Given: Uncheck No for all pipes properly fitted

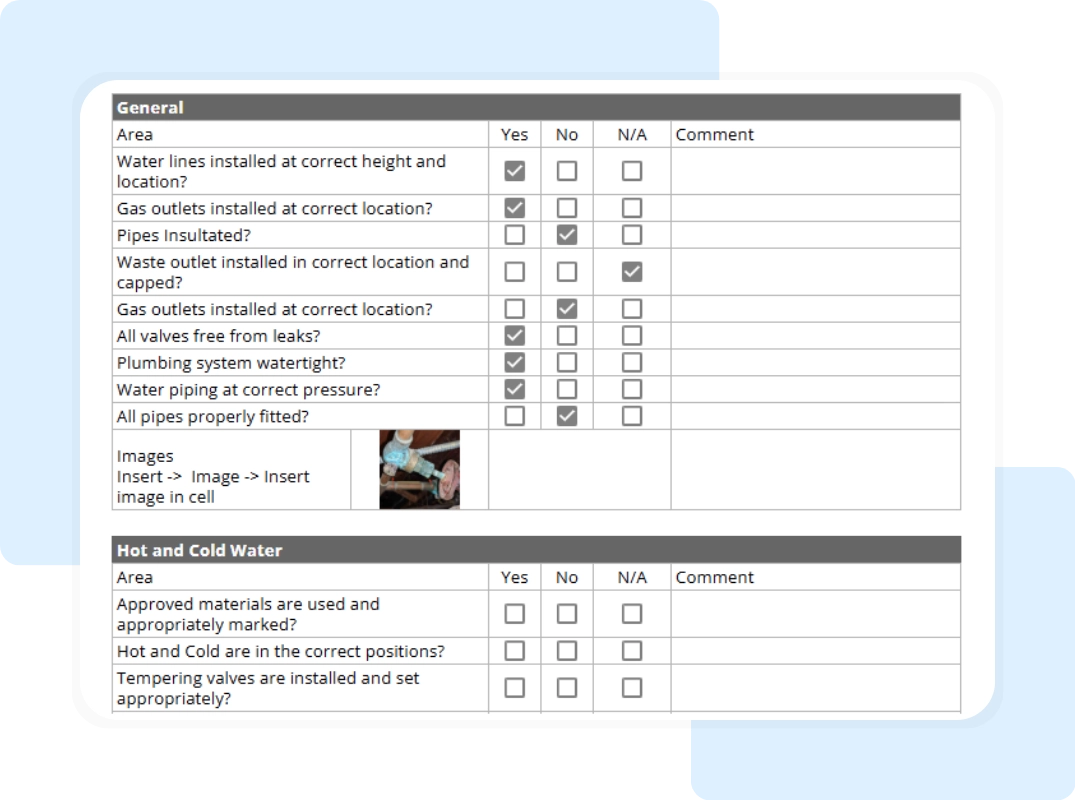Looking at the screenshot, I should click(566, 415).
